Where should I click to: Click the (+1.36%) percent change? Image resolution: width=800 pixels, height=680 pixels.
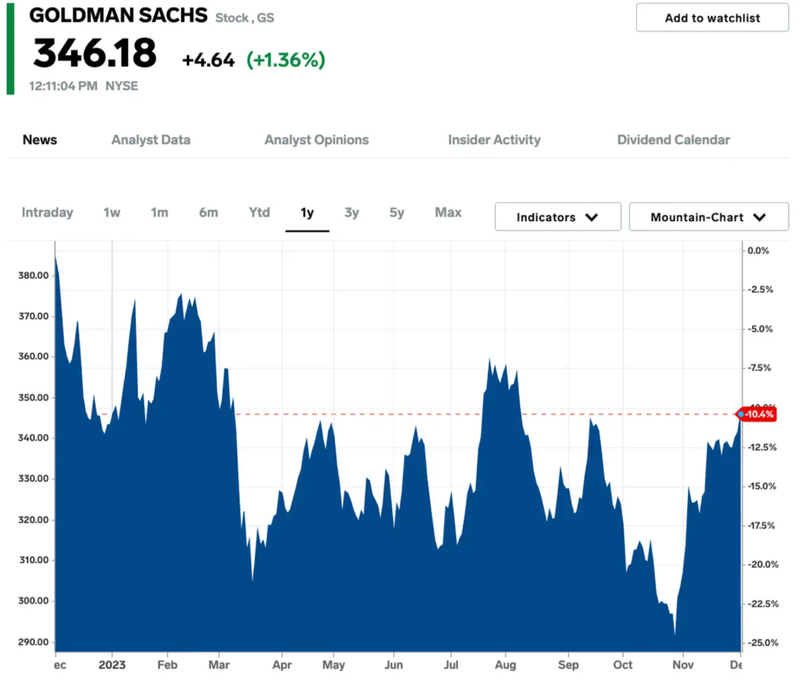point(286,60)
